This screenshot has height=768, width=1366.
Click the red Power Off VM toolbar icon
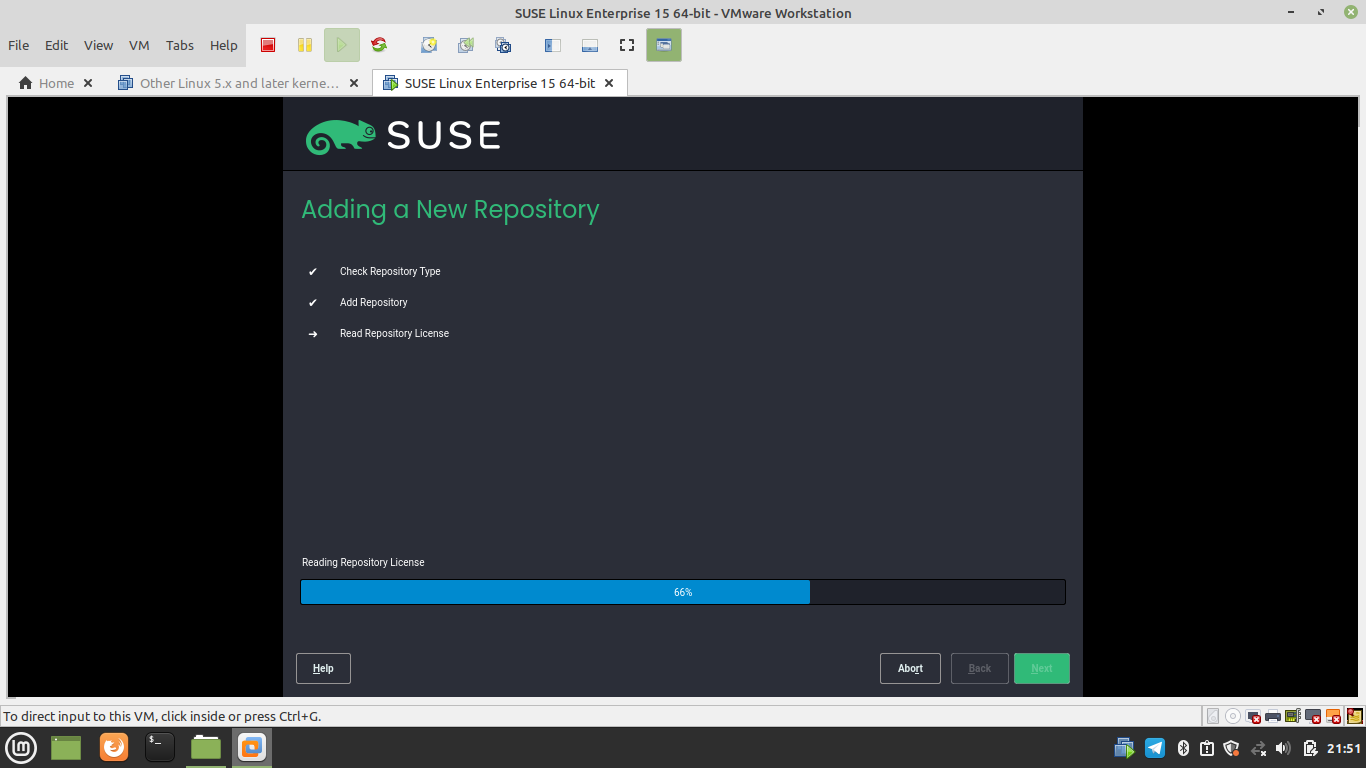(268, 45)
